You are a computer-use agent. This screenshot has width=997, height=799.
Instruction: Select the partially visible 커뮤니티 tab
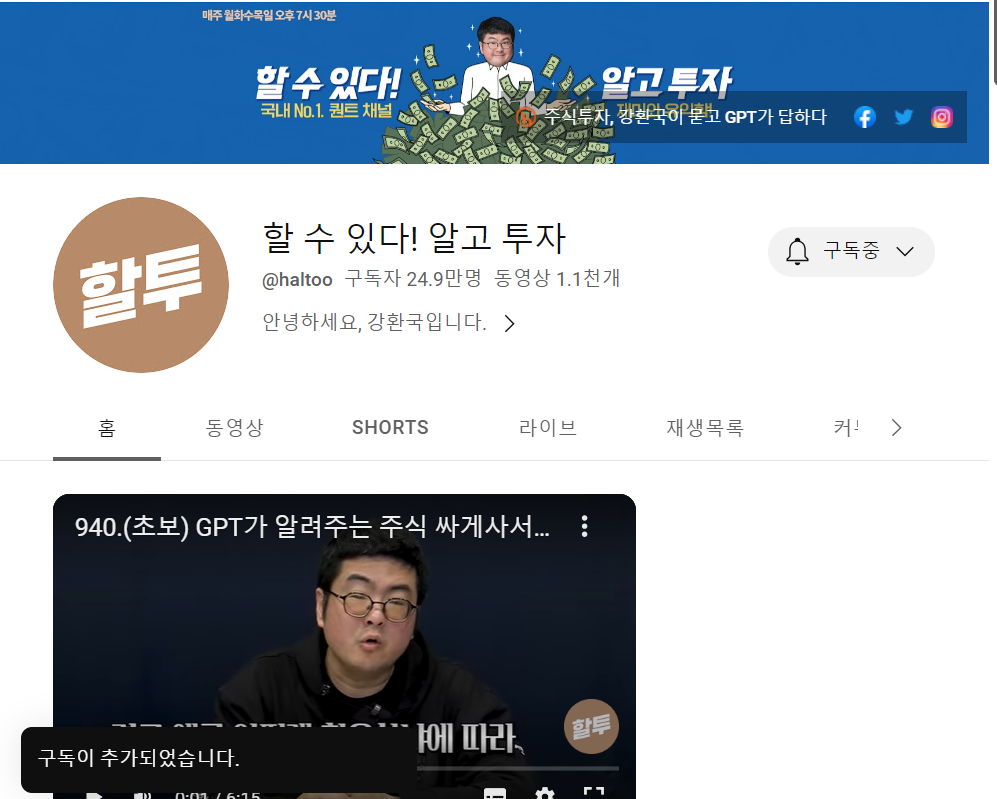[x=846, y=428]
